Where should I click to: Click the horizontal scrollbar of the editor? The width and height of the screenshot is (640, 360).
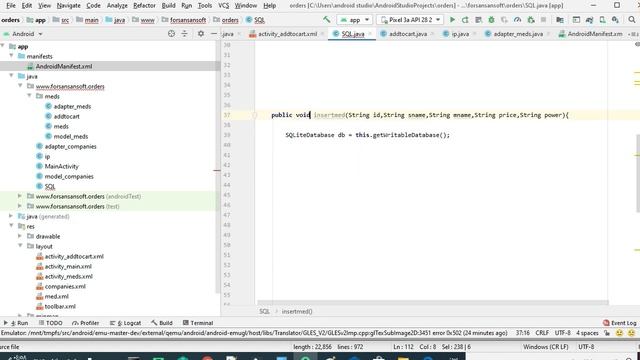(433, 303)
